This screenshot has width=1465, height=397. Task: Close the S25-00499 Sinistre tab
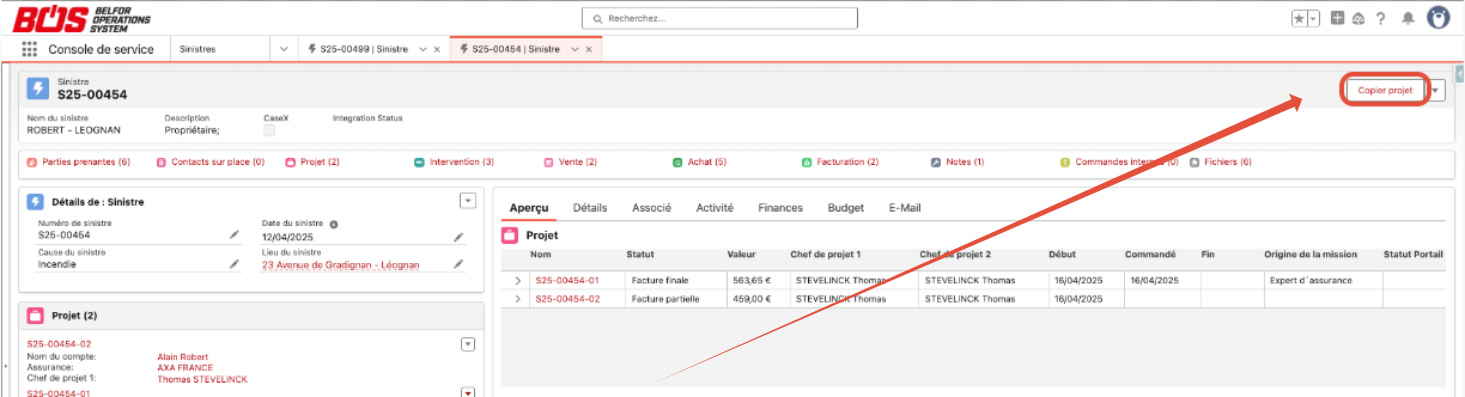point(437,49)
